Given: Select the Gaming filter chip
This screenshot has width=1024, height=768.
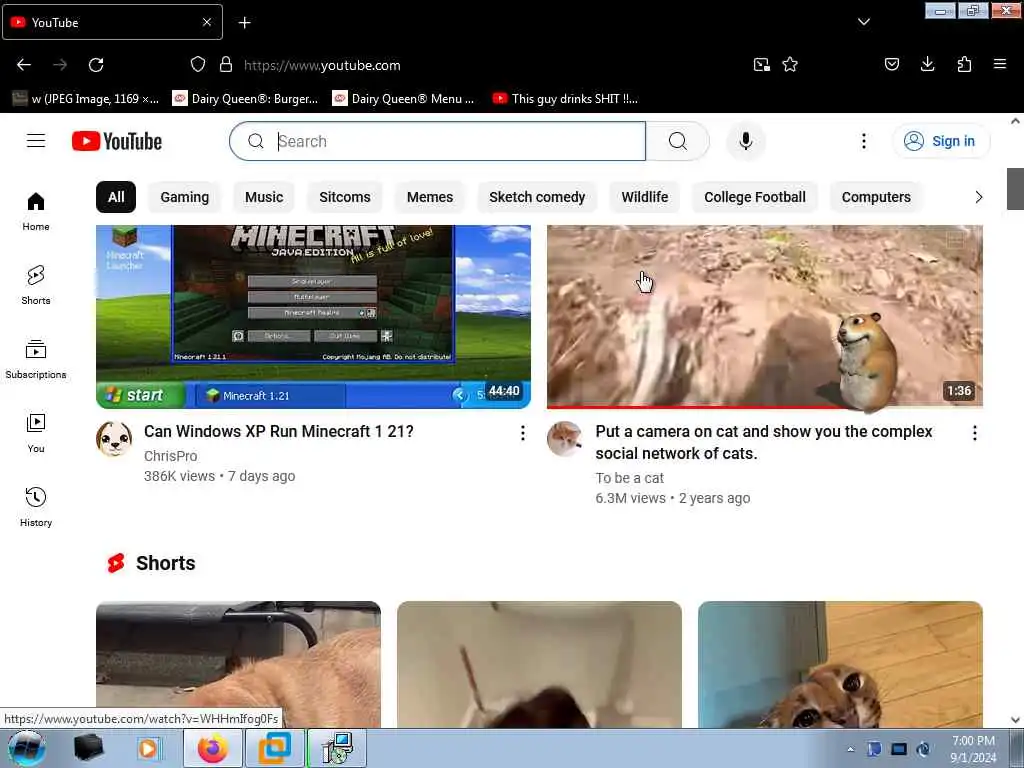Looking at the screenshot, I should pyautogui.click(x=184, y=197).
